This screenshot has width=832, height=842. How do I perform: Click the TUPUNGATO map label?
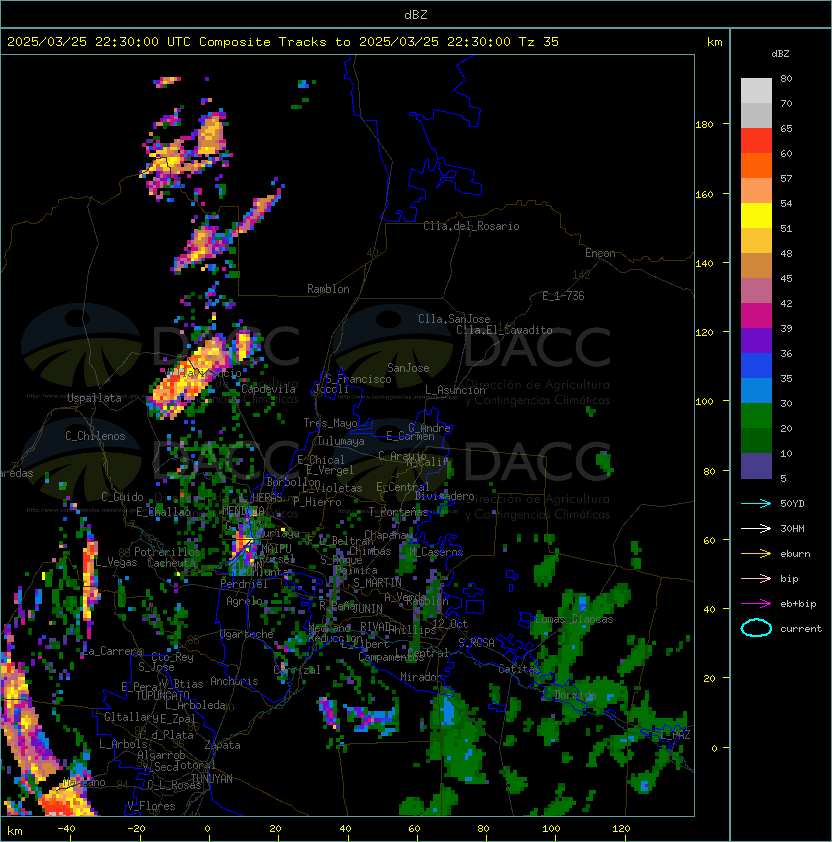pos(162,695)
